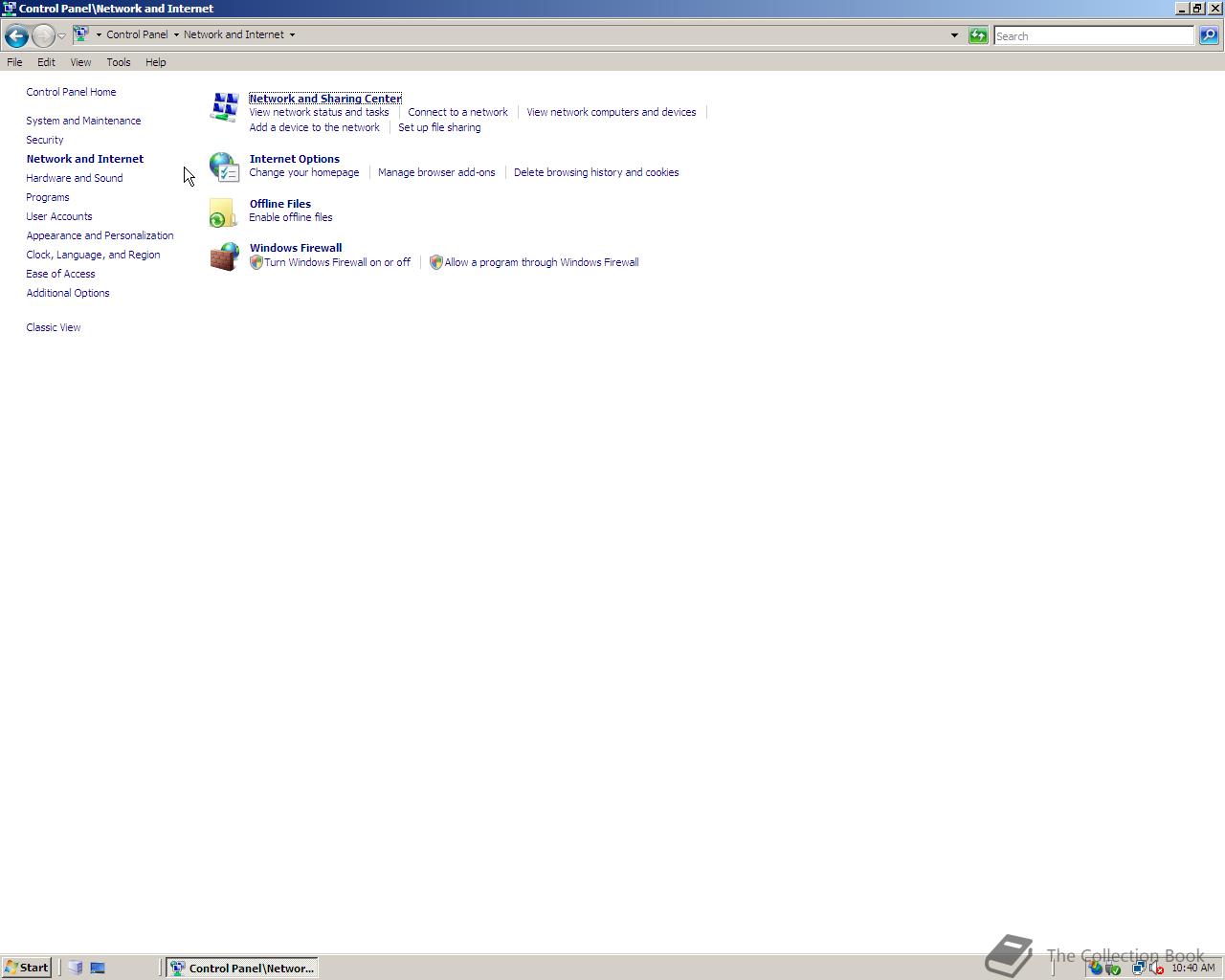The width and height of the screenshot is (1225, 980).
Task: Click Add a device to the network
Action: tap(314, 127)
